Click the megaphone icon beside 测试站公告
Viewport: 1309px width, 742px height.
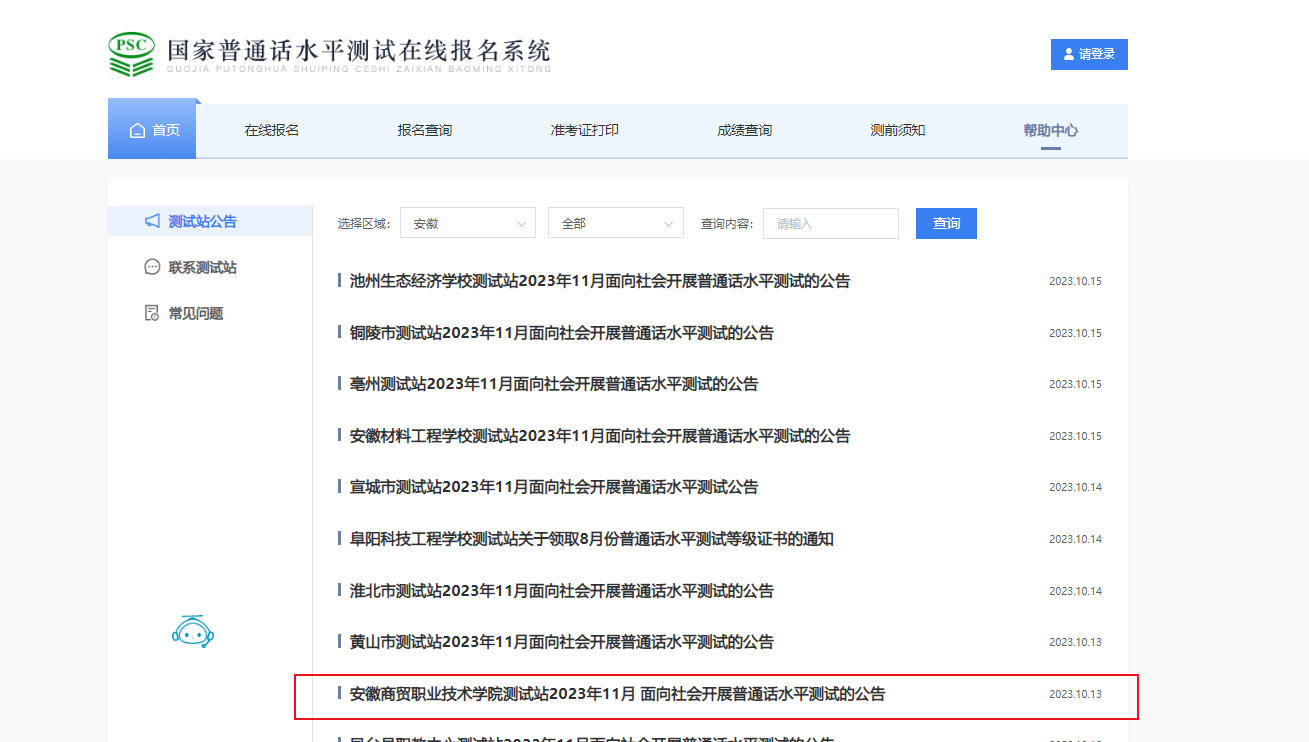point(152,221)
